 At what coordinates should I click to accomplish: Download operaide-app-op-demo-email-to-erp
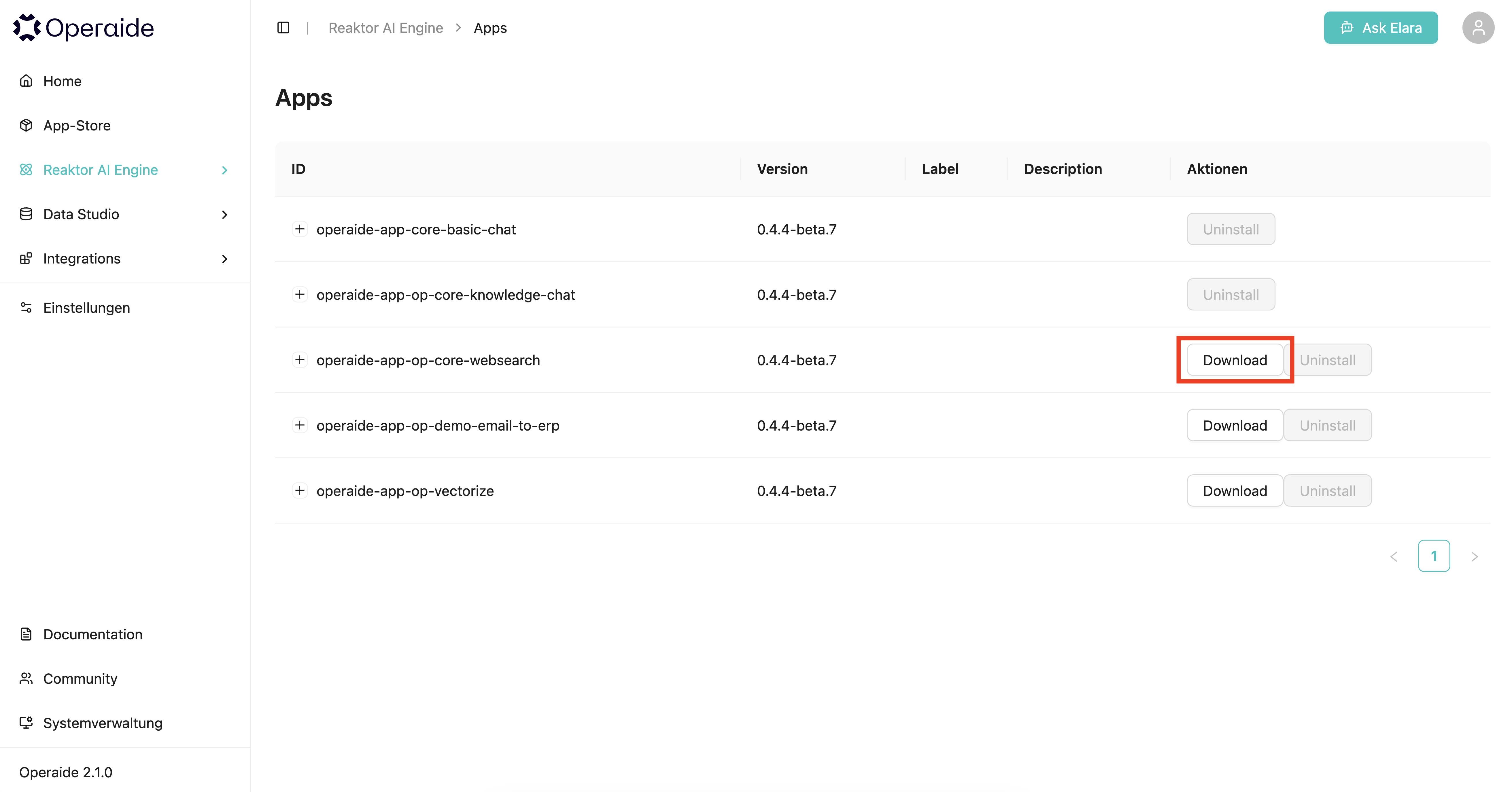click(1235, 425)
